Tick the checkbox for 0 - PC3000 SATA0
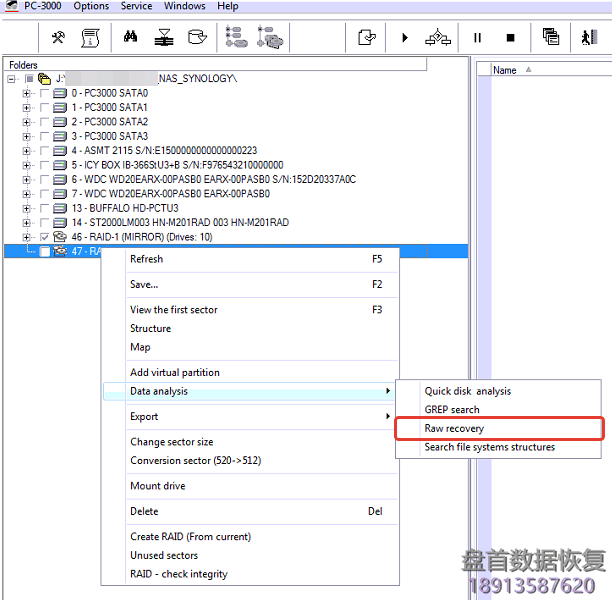The height and width of the screenshot is (600, 612). pyautogui.click(x=44, y=93)
